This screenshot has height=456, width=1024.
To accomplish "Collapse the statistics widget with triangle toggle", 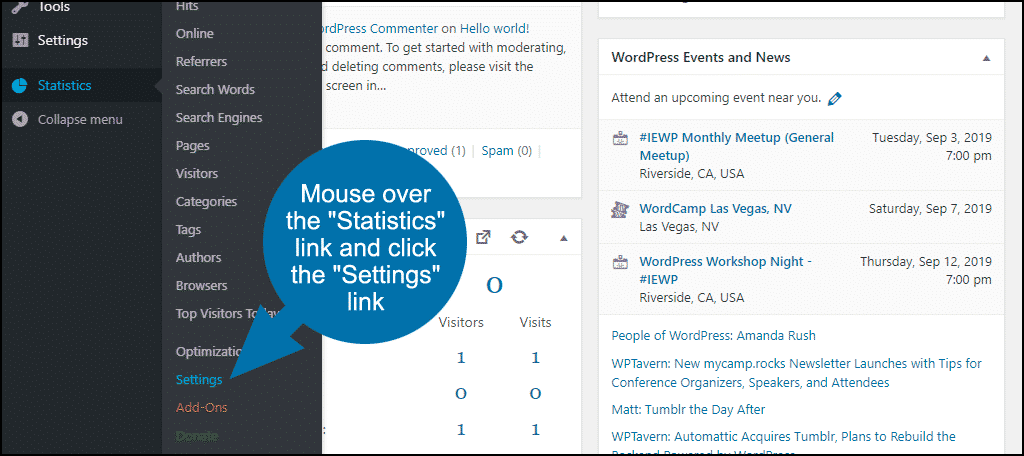I will tap(564, 238).
